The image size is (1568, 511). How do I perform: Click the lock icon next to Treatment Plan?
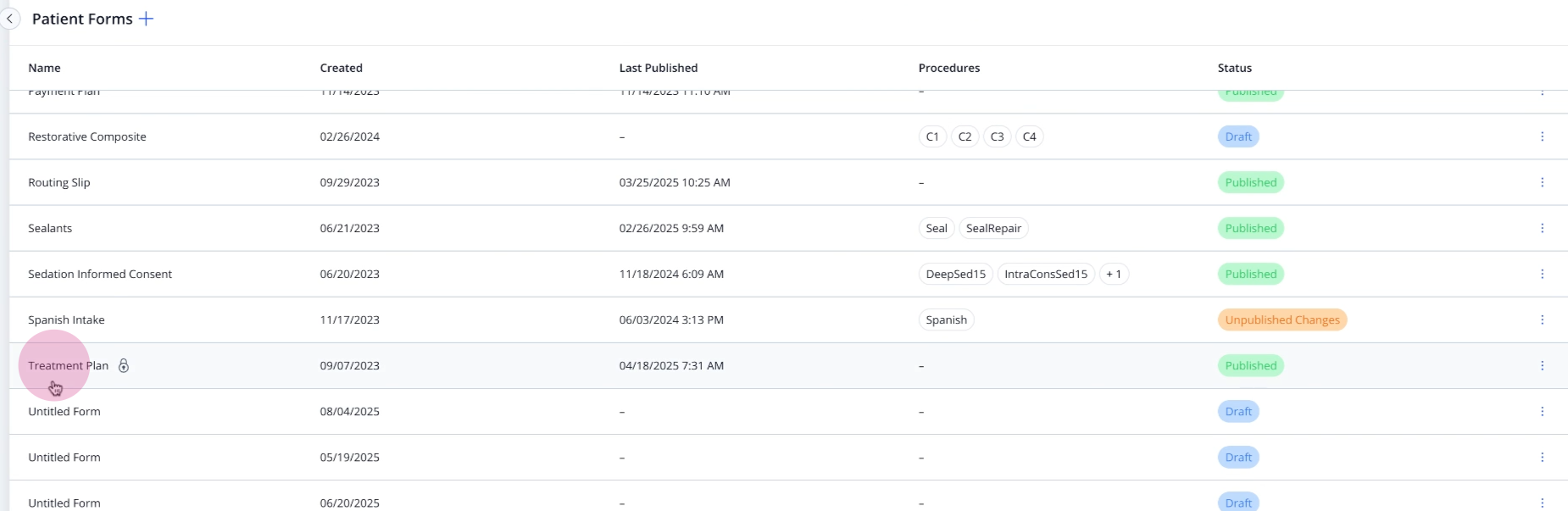[x=124, y=366]
